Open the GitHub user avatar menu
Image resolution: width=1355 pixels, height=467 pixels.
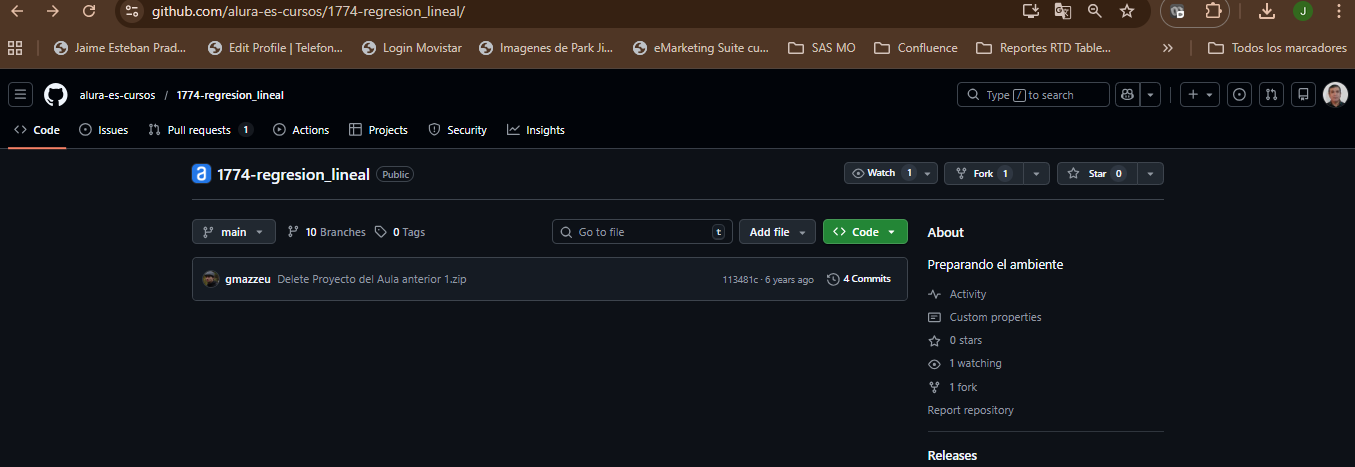tap(1335, 95)
